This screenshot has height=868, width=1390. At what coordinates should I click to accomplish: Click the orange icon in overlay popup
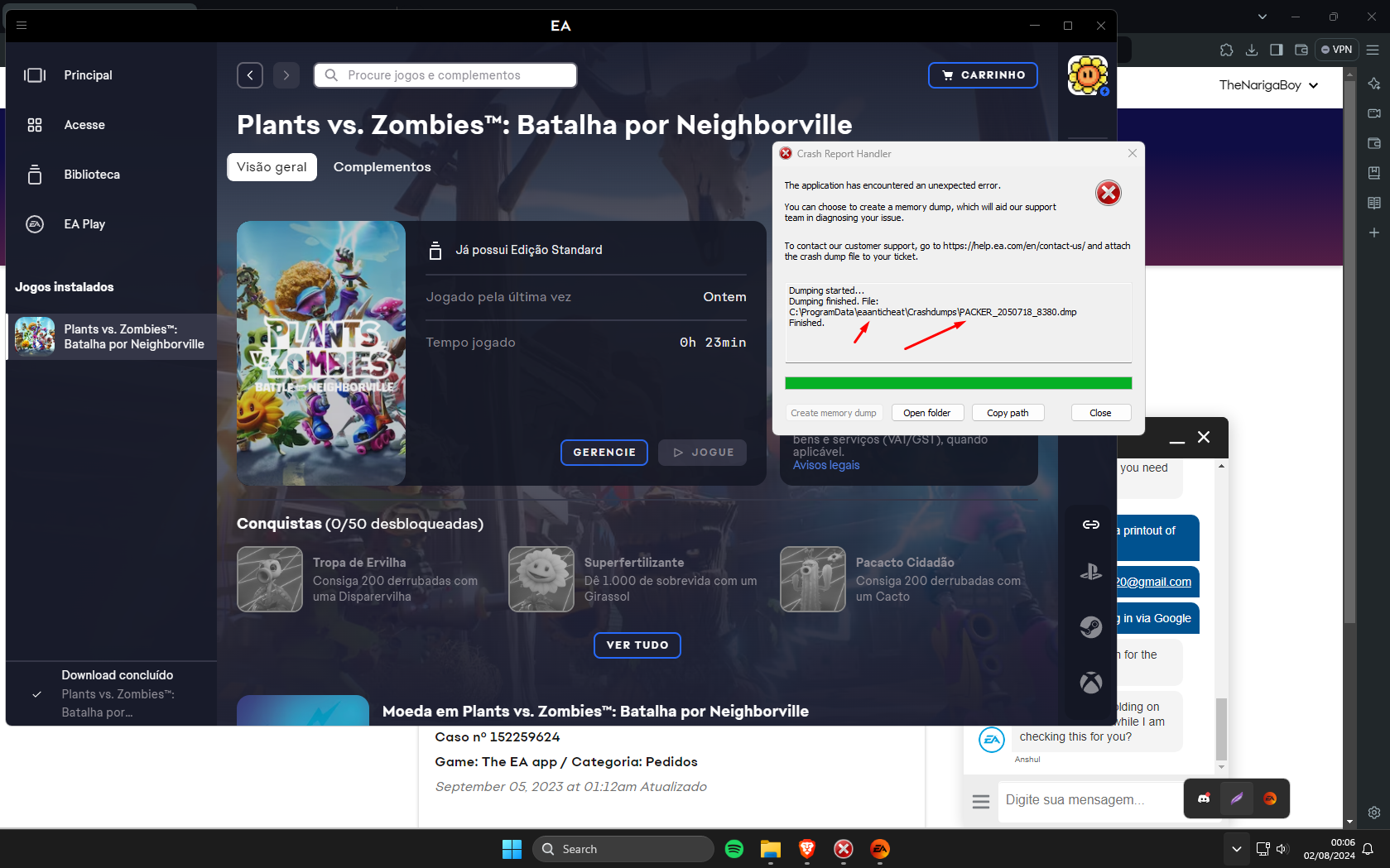click(1270, 798)
